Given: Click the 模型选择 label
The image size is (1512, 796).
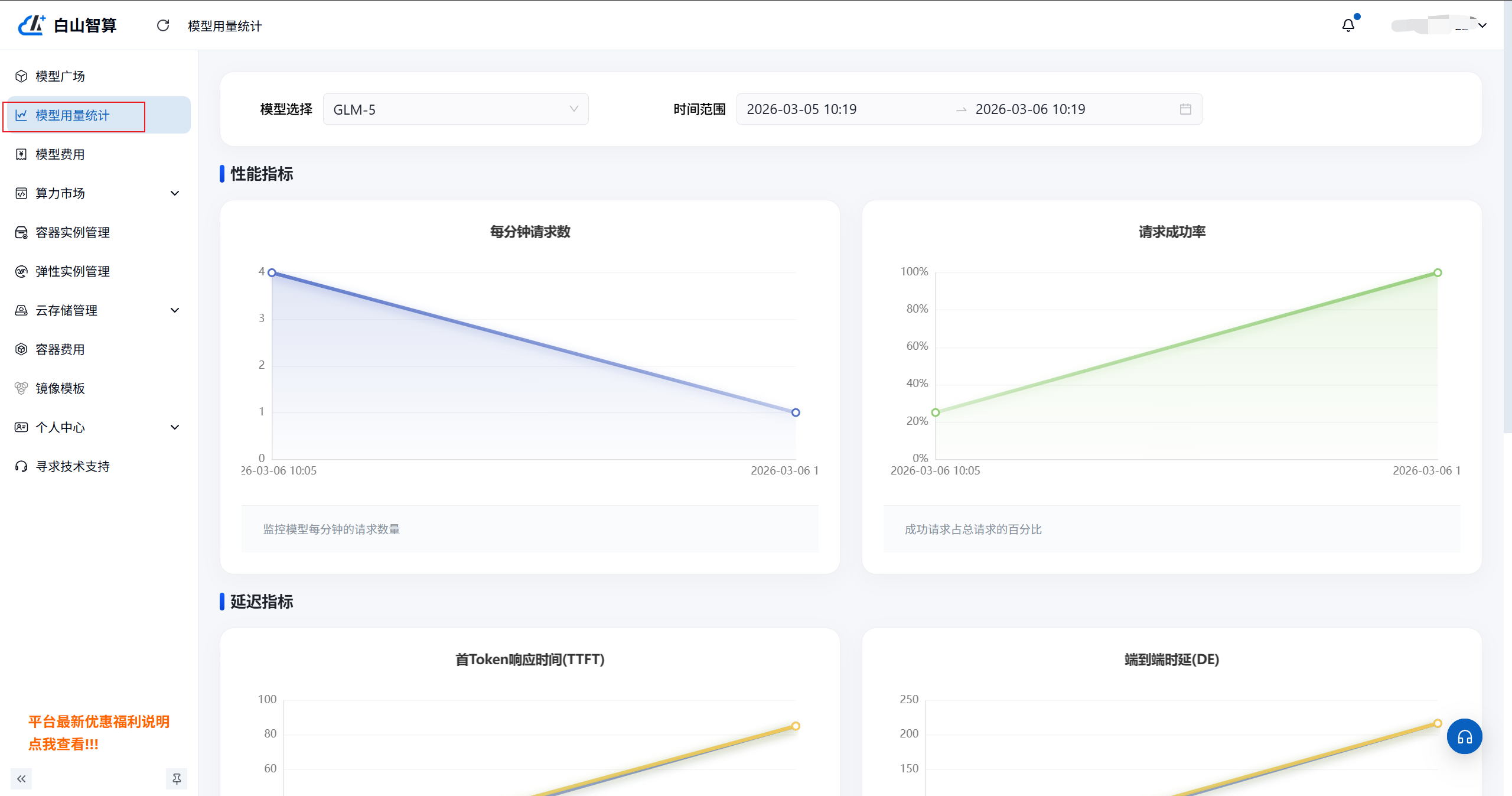Looking at the screenshot, I should [x=286, y=109].
